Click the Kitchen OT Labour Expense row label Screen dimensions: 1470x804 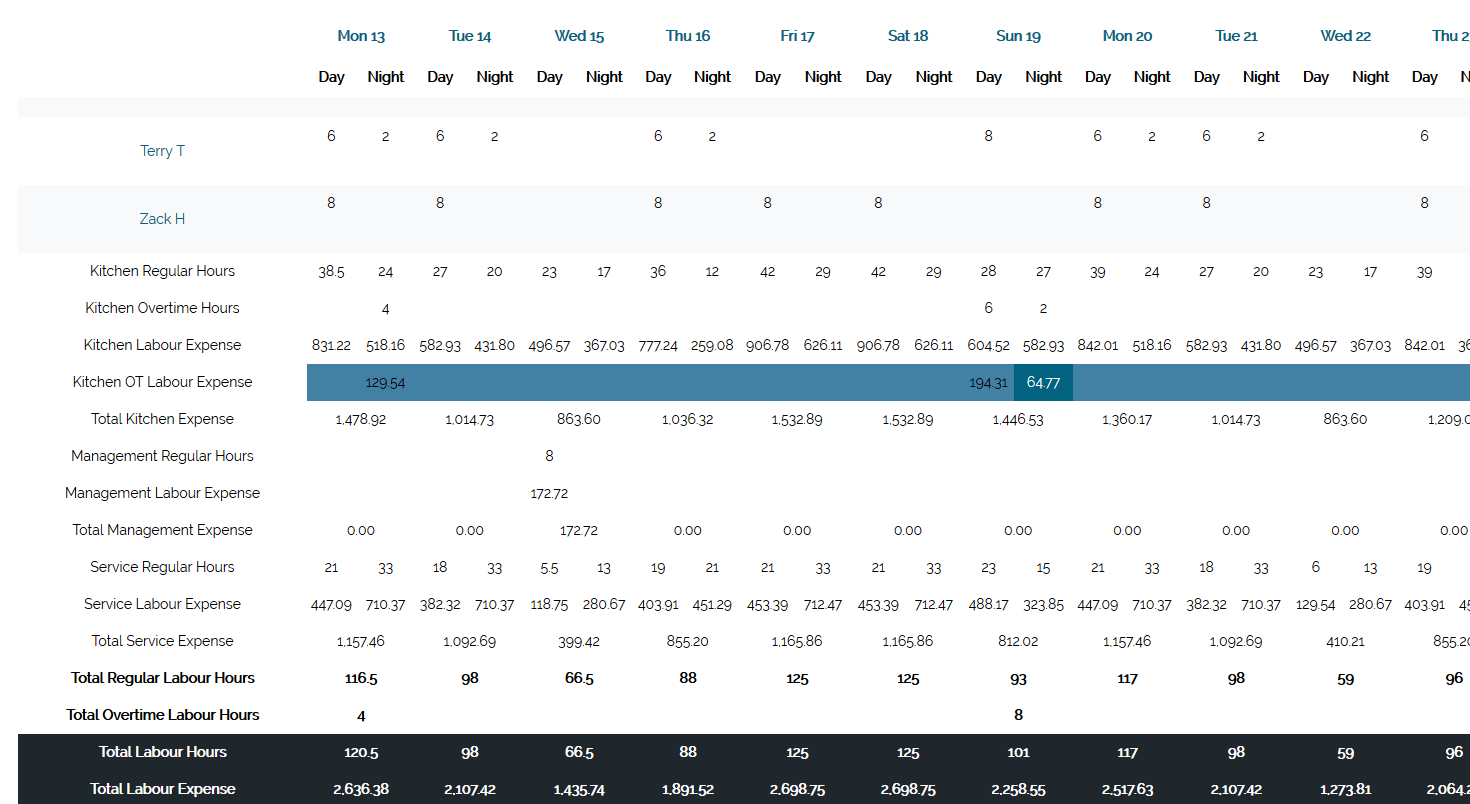pyautogui.click(x=162, y=382)
